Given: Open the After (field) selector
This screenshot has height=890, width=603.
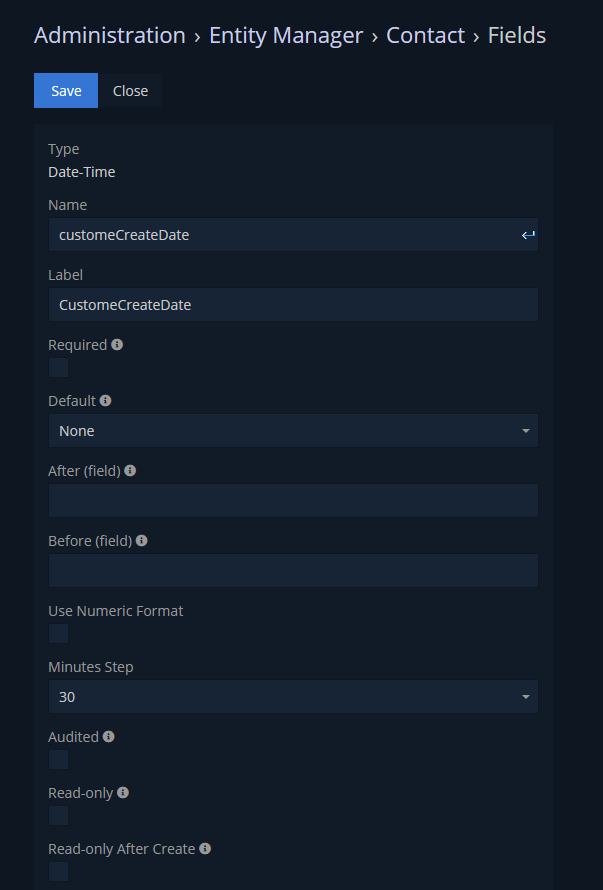Looking at the screenshot, I should click(294, 501).
